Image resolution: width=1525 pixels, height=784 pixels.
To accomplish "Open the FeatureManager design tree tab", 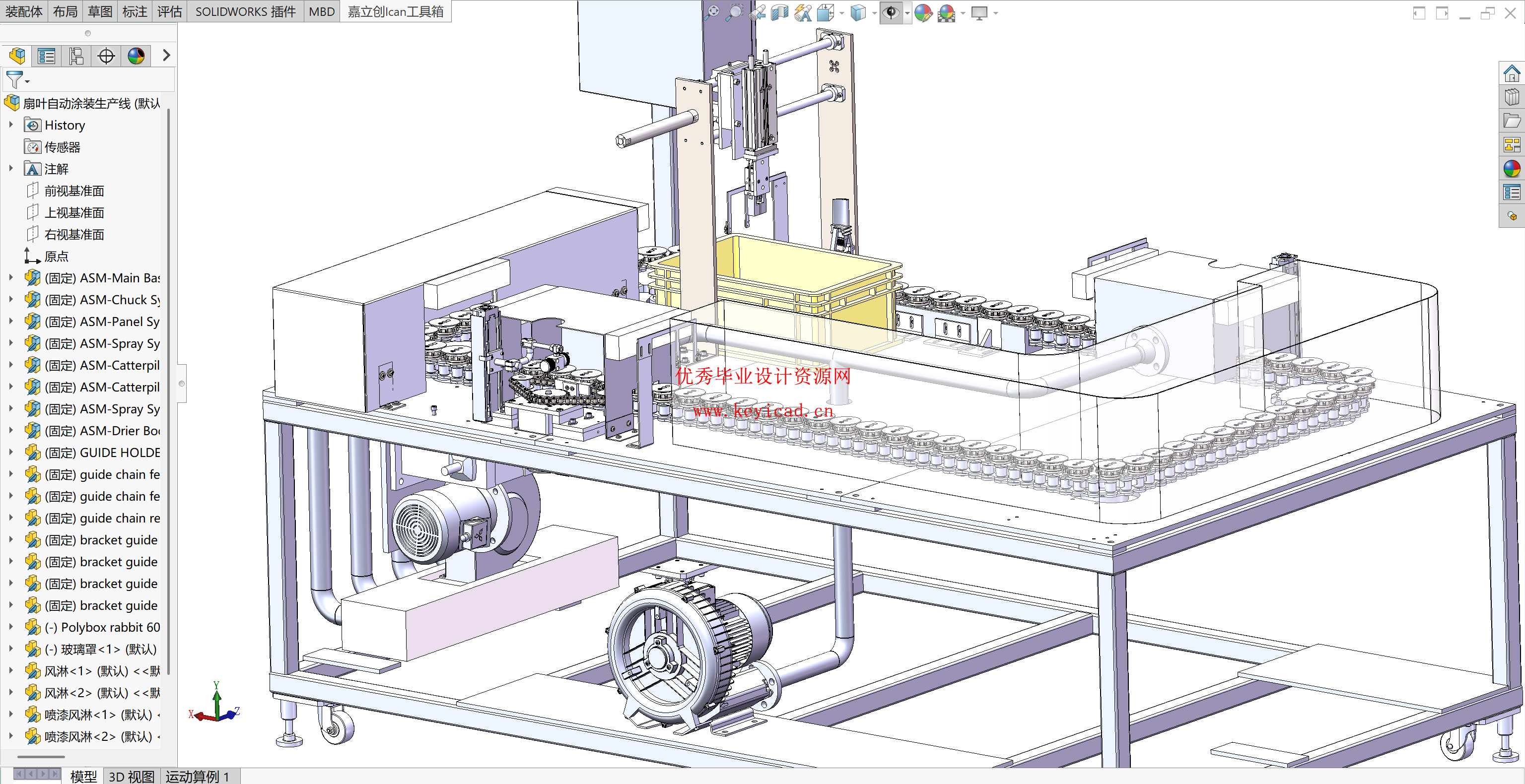I will (17, 56).
